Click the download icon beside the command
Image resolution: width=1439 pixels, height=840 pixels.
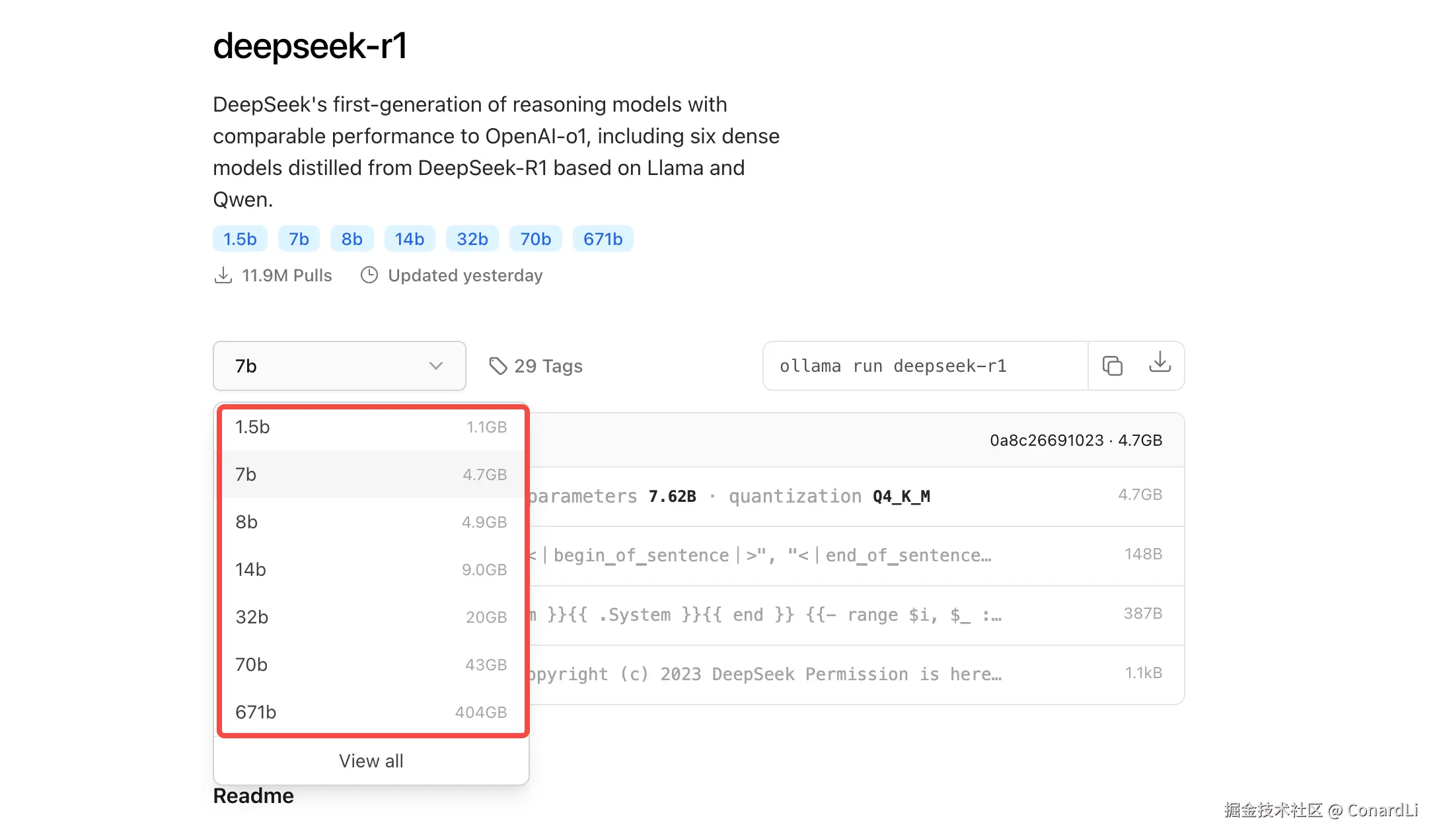pos(1160,363)
